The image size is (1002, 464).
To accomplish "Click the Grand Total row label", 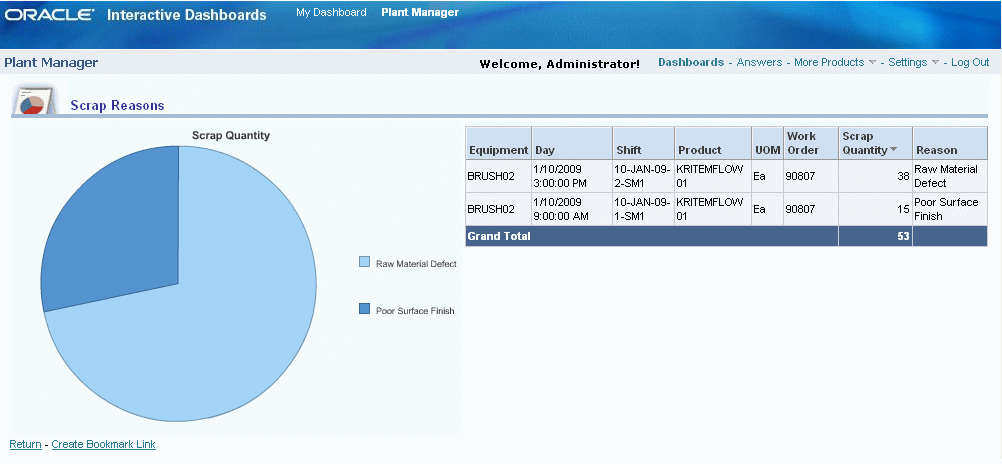I will pos(499,236).
